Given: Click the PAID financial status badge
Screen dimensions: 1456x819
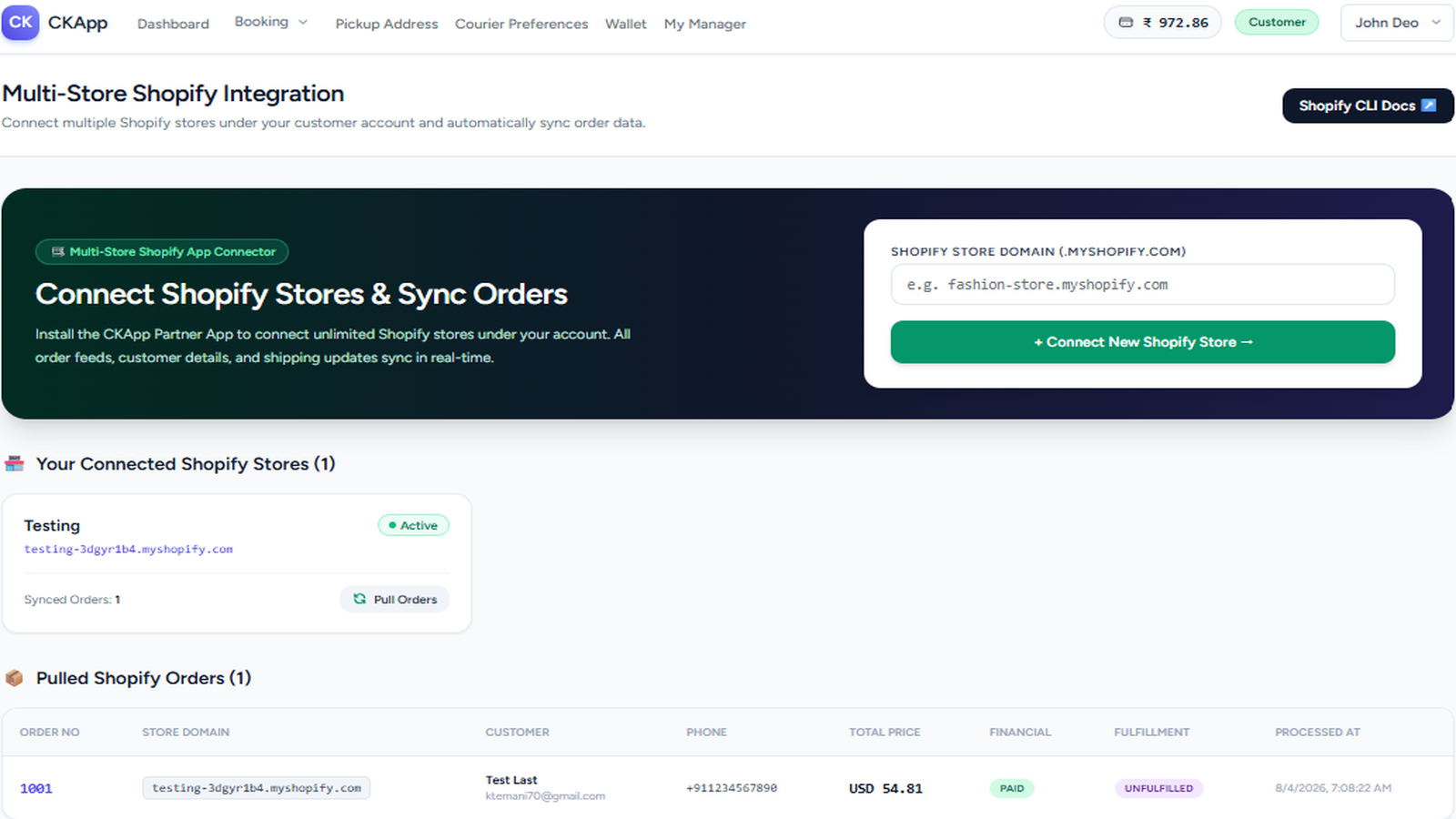Looking at the screenshot, I should click(1012, 788).
